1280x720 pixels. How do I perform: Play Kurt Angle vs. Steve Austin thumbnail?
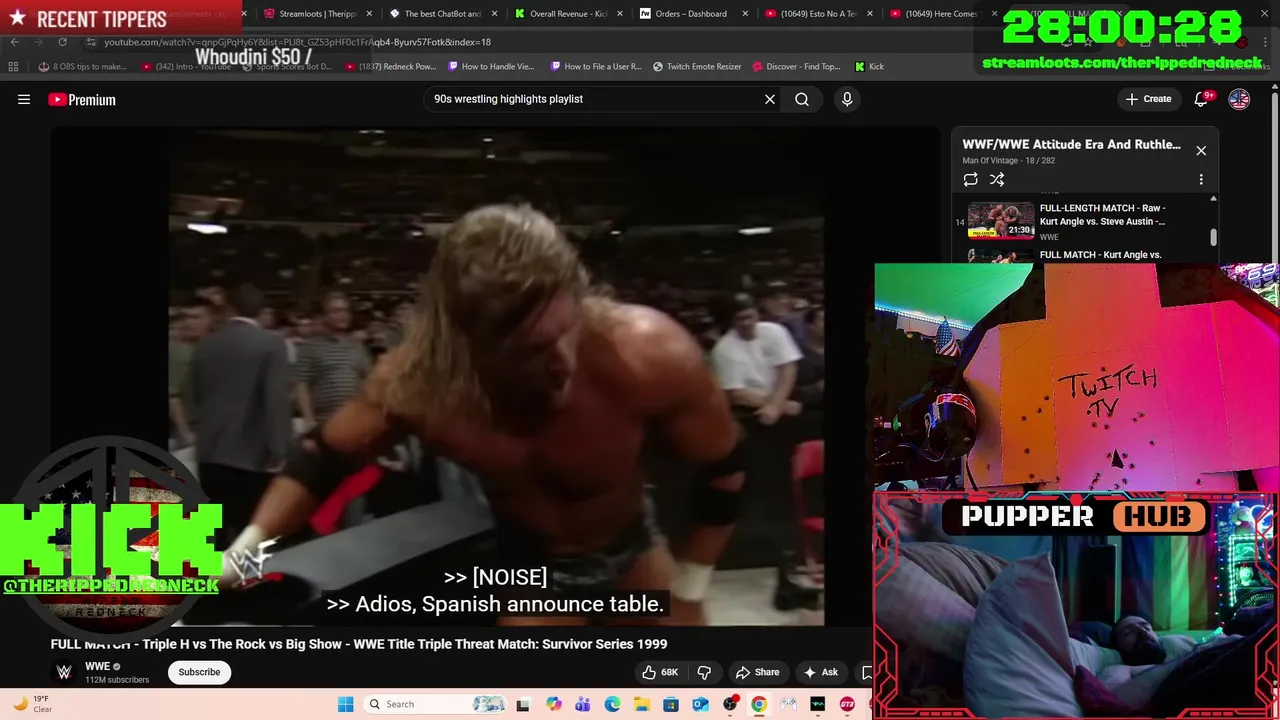click(1000, 220)
